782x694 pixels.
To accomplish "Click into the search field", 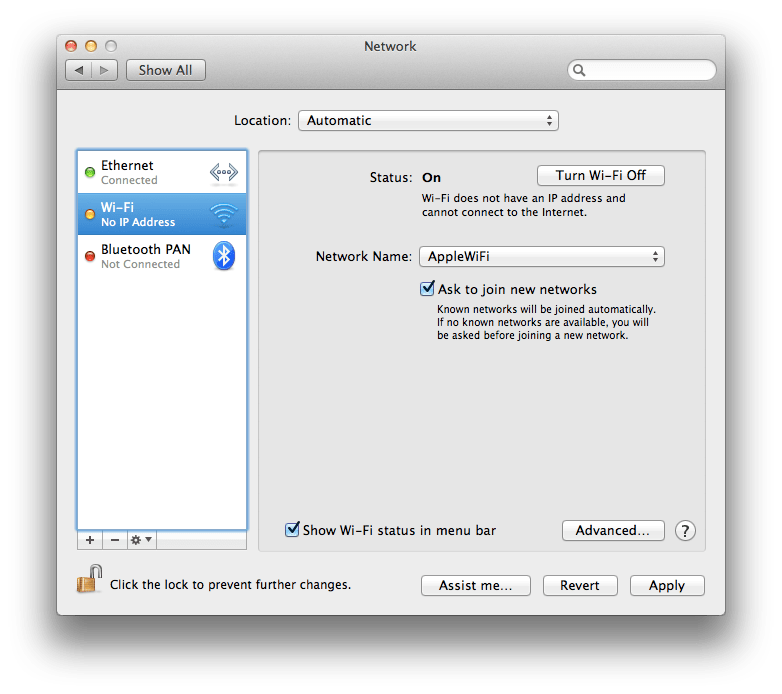I will [642, 70].
